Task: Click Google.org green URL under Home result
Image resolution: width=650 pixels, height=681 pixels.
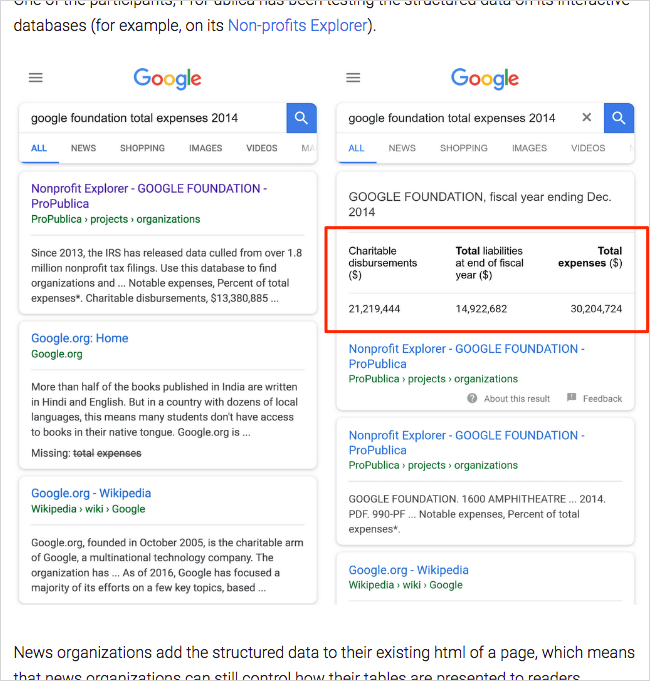Action: (x=56, y=354)
